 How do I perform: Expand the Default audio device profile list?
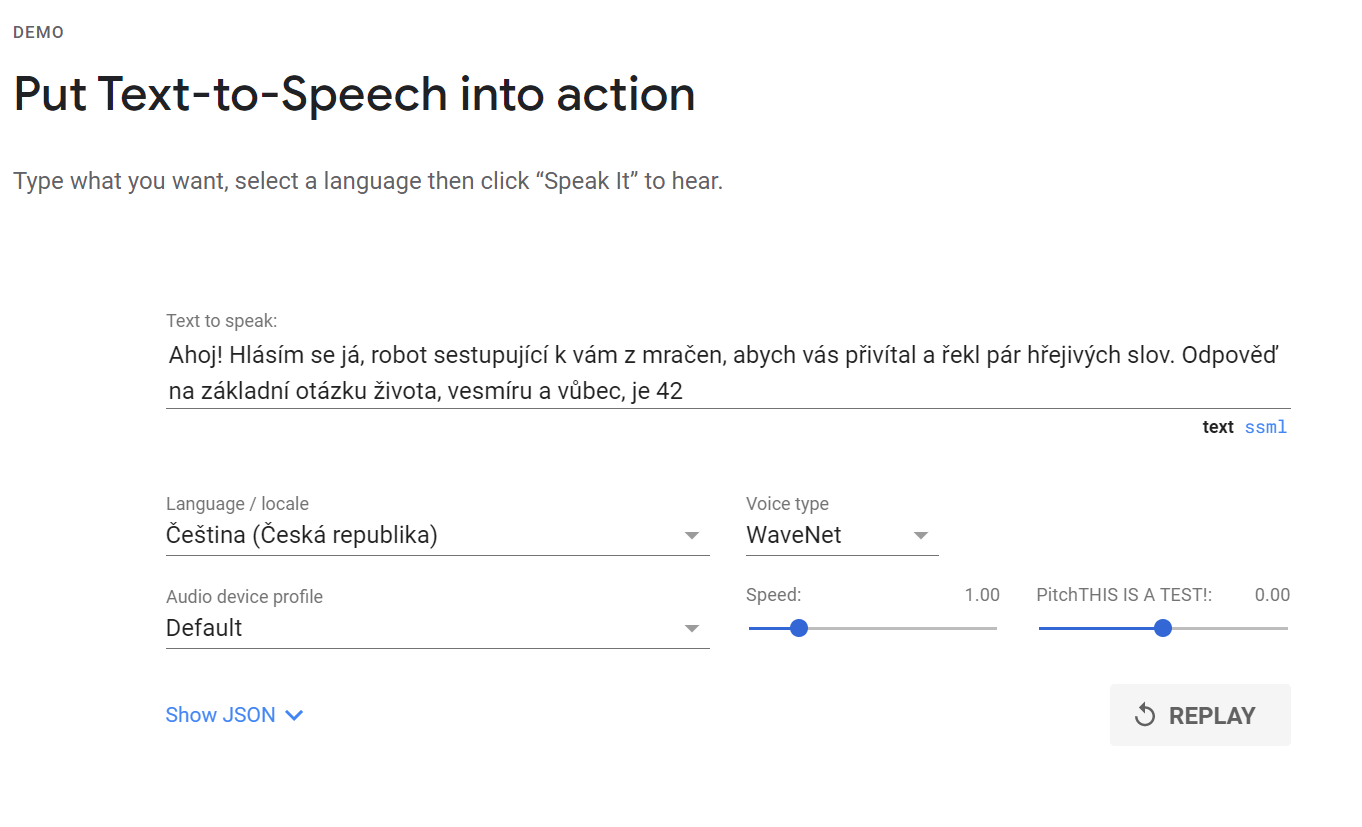420,629
